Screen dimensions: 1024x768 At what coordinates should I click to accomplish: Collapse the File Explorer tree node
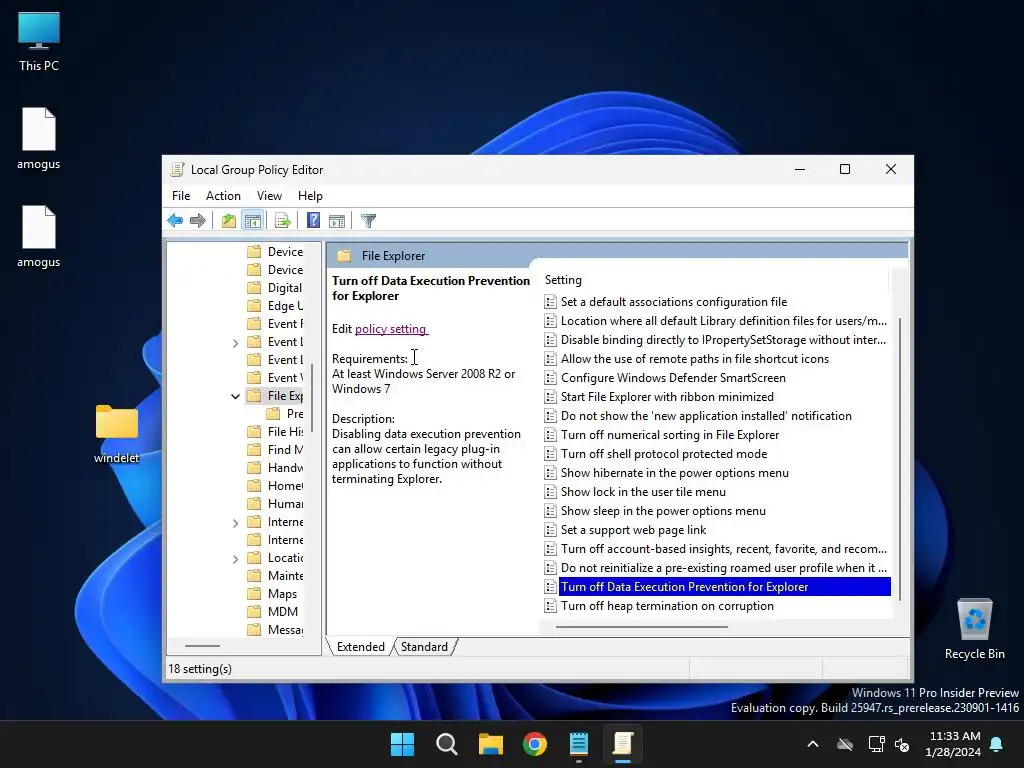click(x=235, y=396)
